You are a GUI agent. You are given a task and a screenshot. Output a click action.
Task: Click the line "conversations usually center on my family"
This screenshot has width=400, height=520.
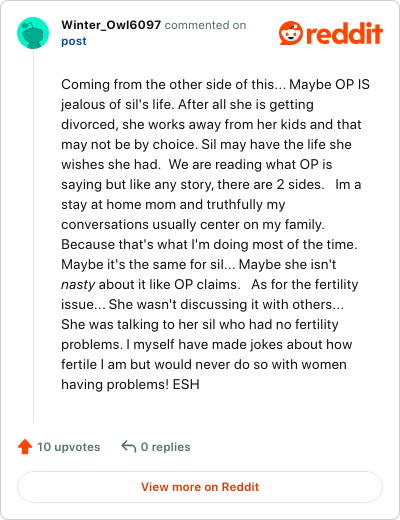click(193, 225)
